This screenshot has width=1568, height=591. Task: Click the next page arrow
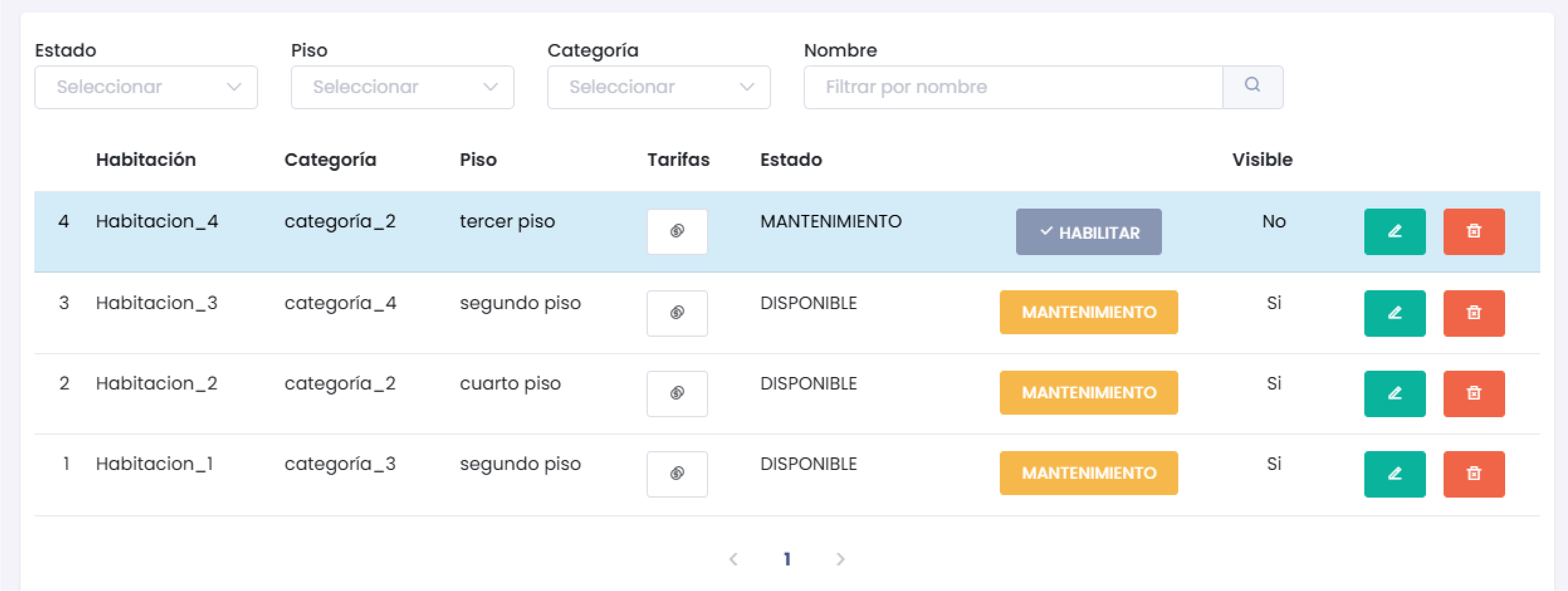click(841, 559)
